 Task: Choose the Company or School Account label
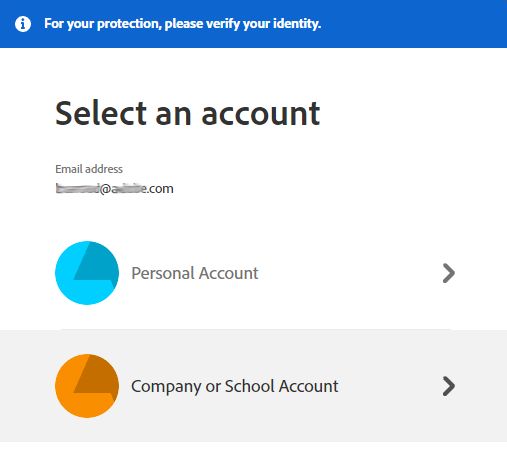(x=235, y=387)
